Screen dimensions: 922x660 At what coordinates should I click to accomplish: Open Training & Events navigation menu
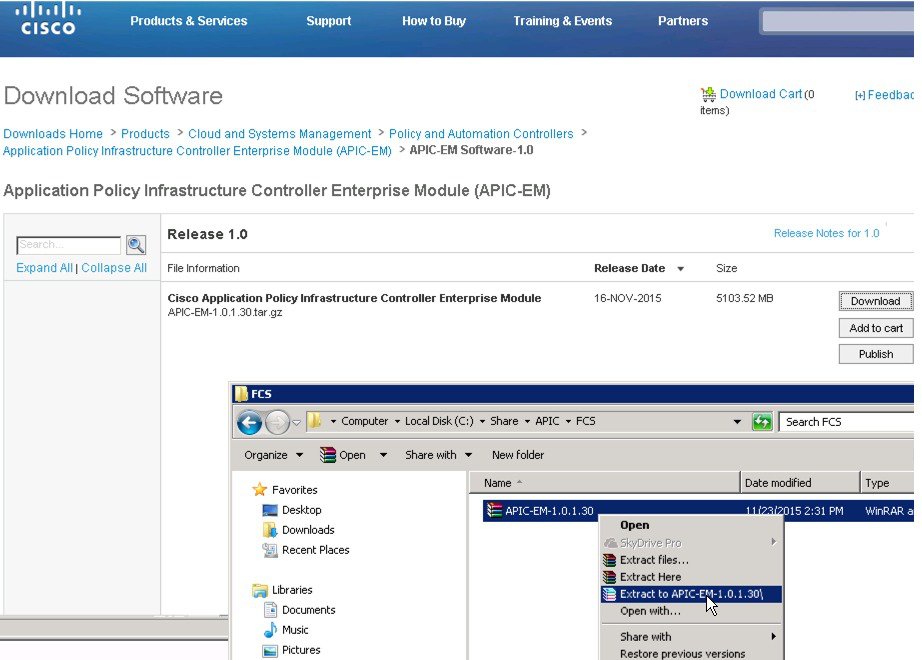click(563, 21)
